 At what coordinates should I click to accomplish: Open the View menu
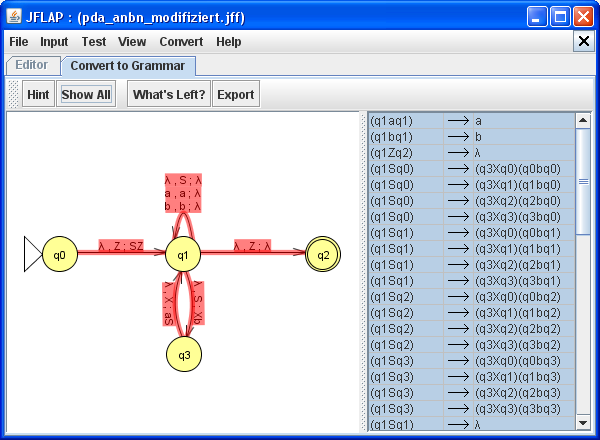coord(132,42)
